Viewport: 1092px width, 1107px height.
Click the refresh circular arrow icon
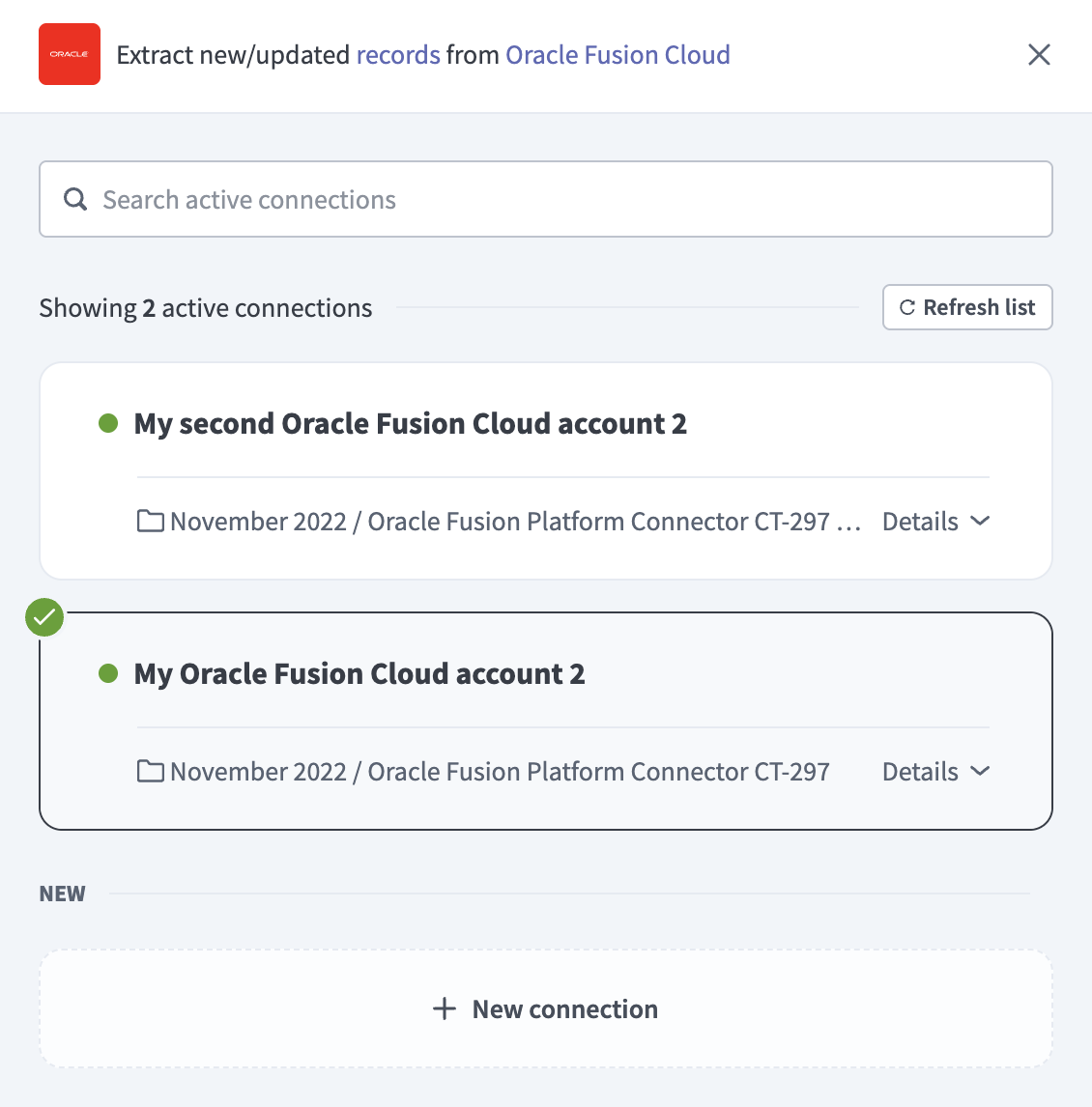tap(905, 306)
